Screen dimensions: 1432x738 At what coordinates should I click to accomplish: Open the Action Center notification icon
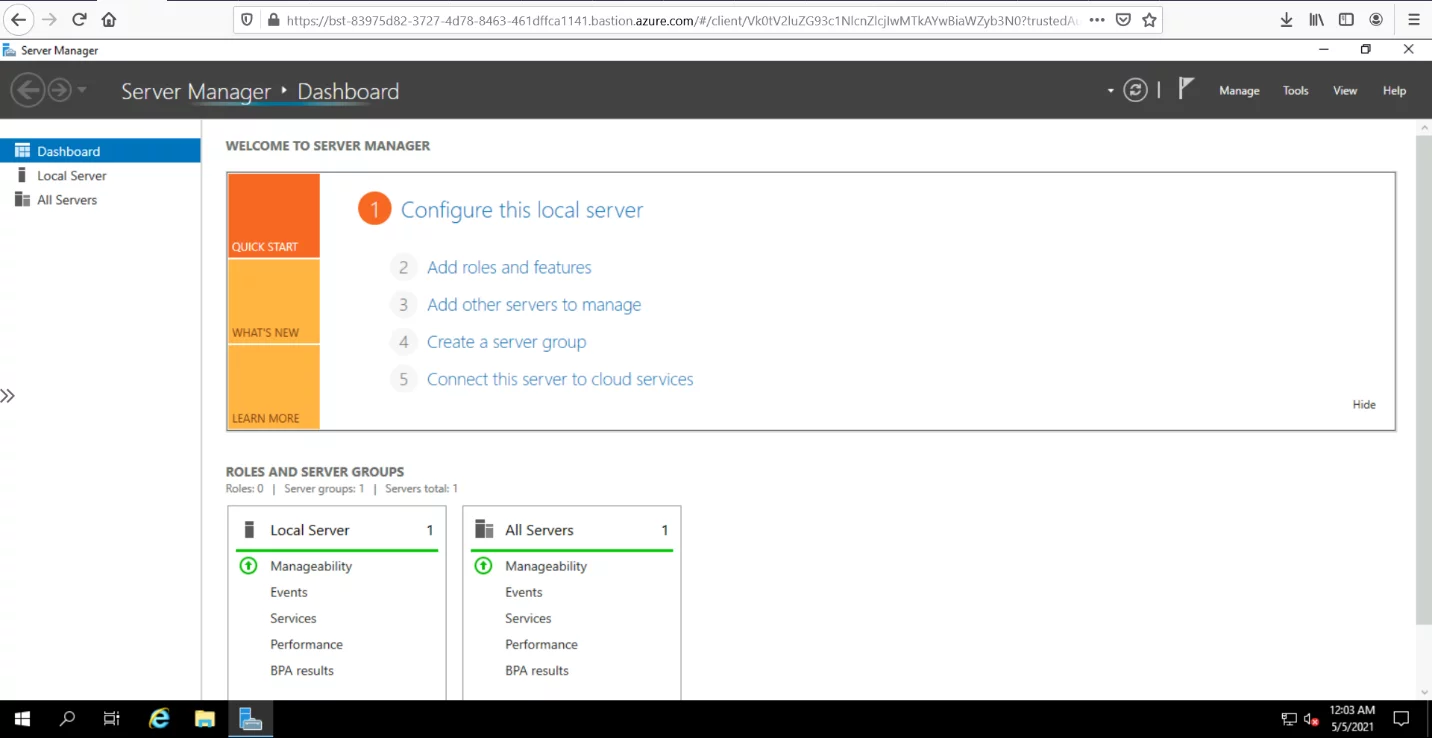[1401, 718]
